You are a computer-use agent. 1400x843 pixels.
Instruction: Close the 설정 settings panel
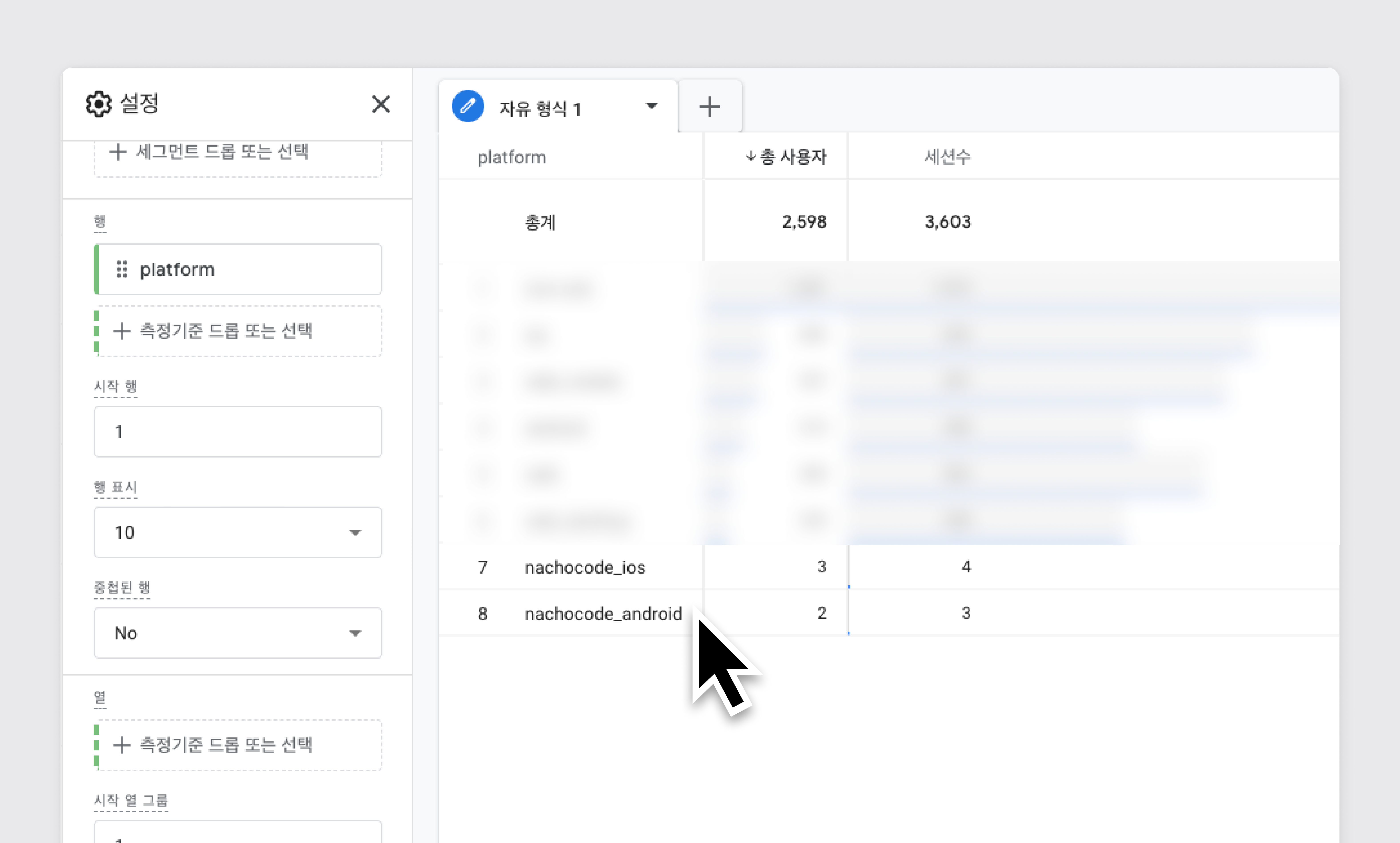(x=380, y=104)
